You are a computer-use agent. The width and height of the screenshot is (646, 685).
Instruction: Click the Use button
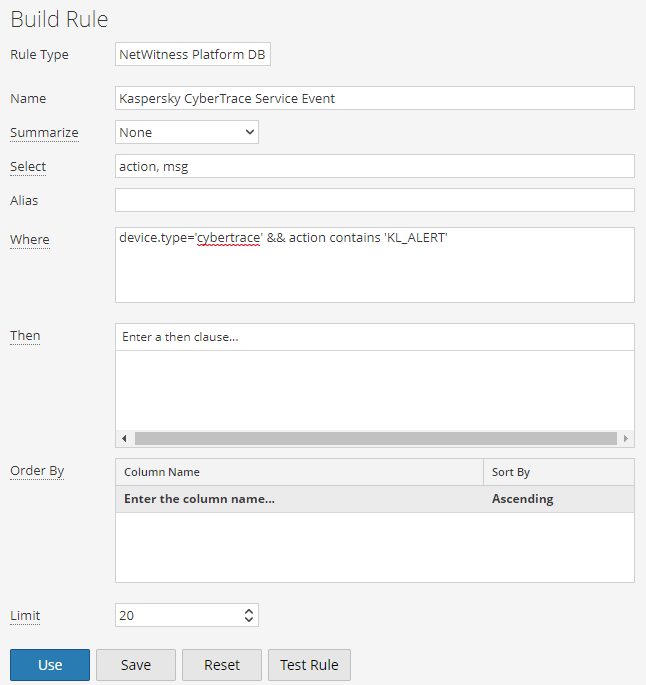coord(50,665)
